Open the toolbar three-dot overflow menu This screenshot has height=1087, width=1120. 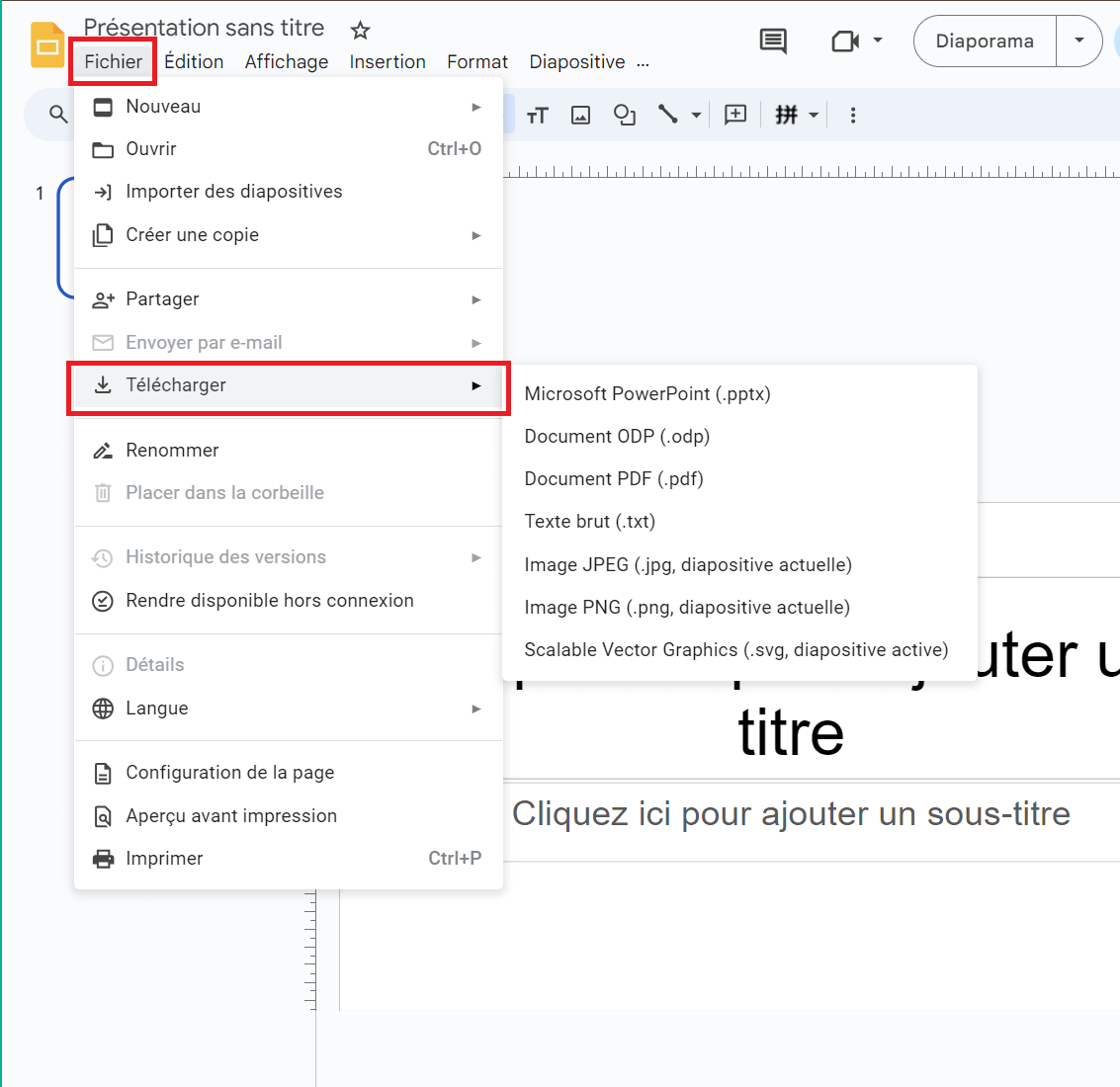click(x=853, y=115)
